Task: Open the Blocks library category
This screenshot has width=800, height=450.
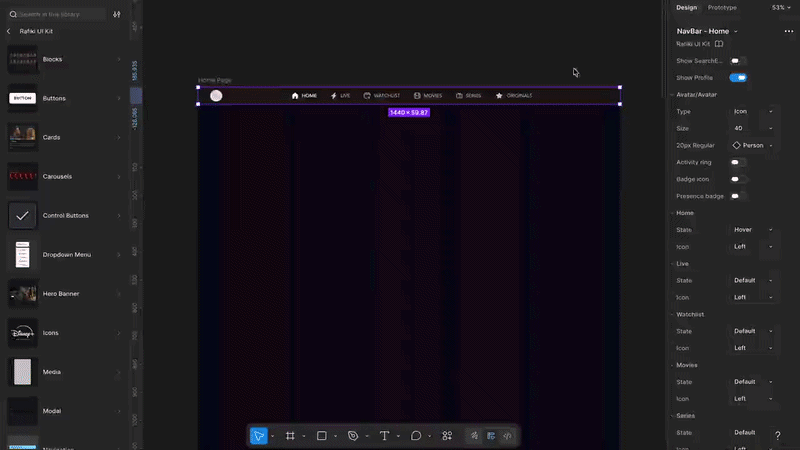Action: coord(64,59)
